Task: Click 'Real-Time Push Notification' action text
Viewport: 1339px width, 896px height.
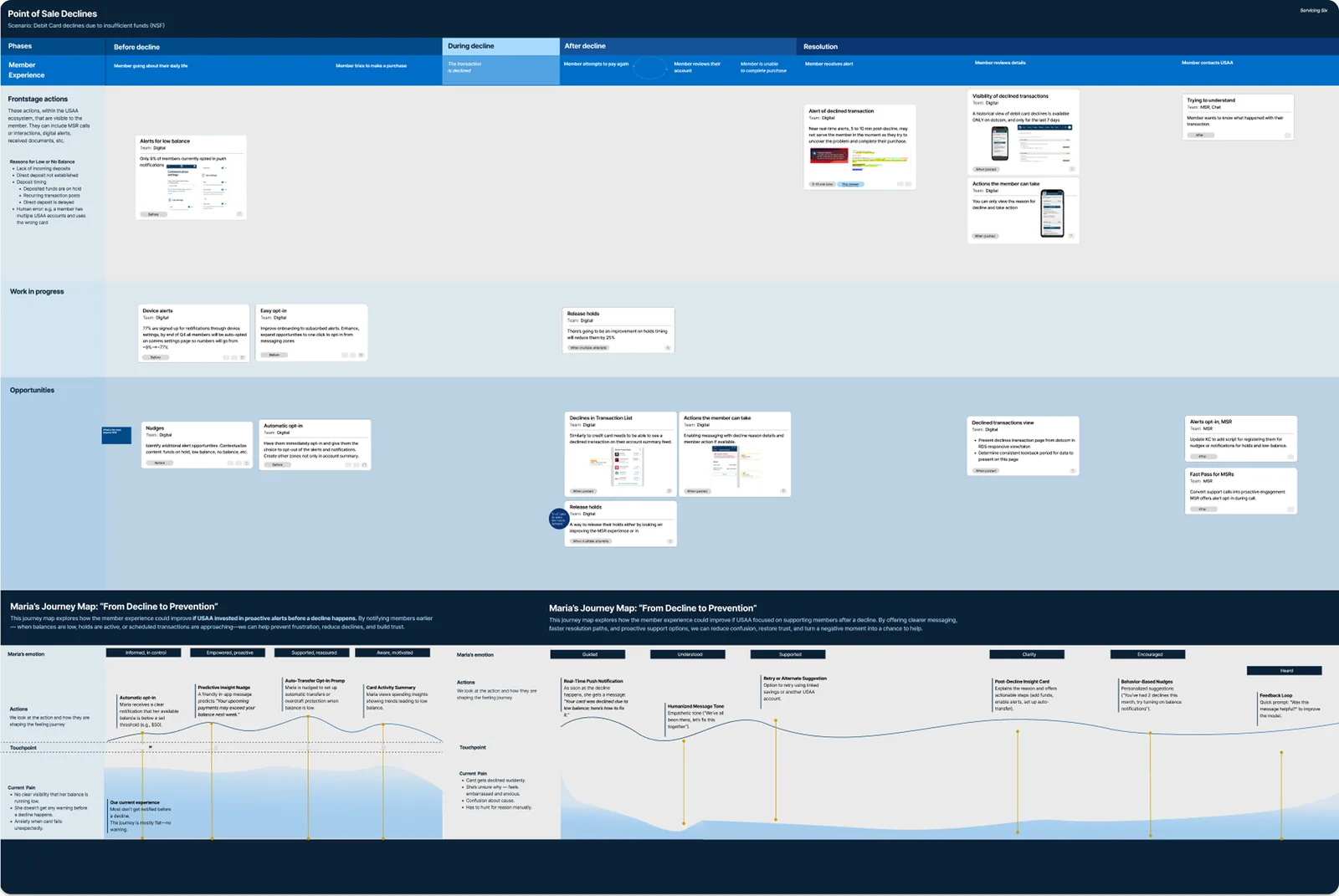Action: point(593,682)
